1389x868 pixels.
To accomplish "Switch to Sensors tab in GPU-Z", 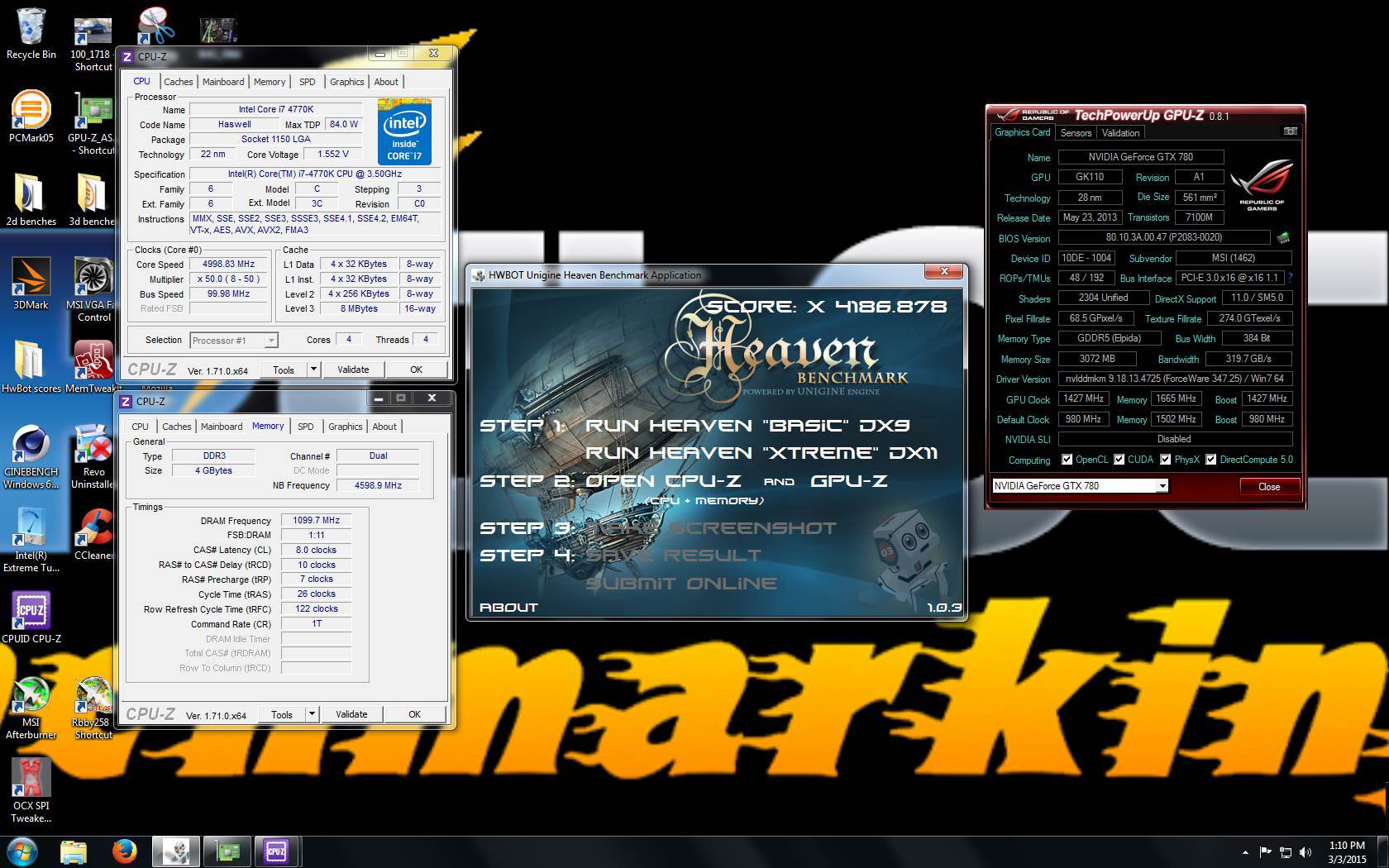I will tap(1076, 133).
